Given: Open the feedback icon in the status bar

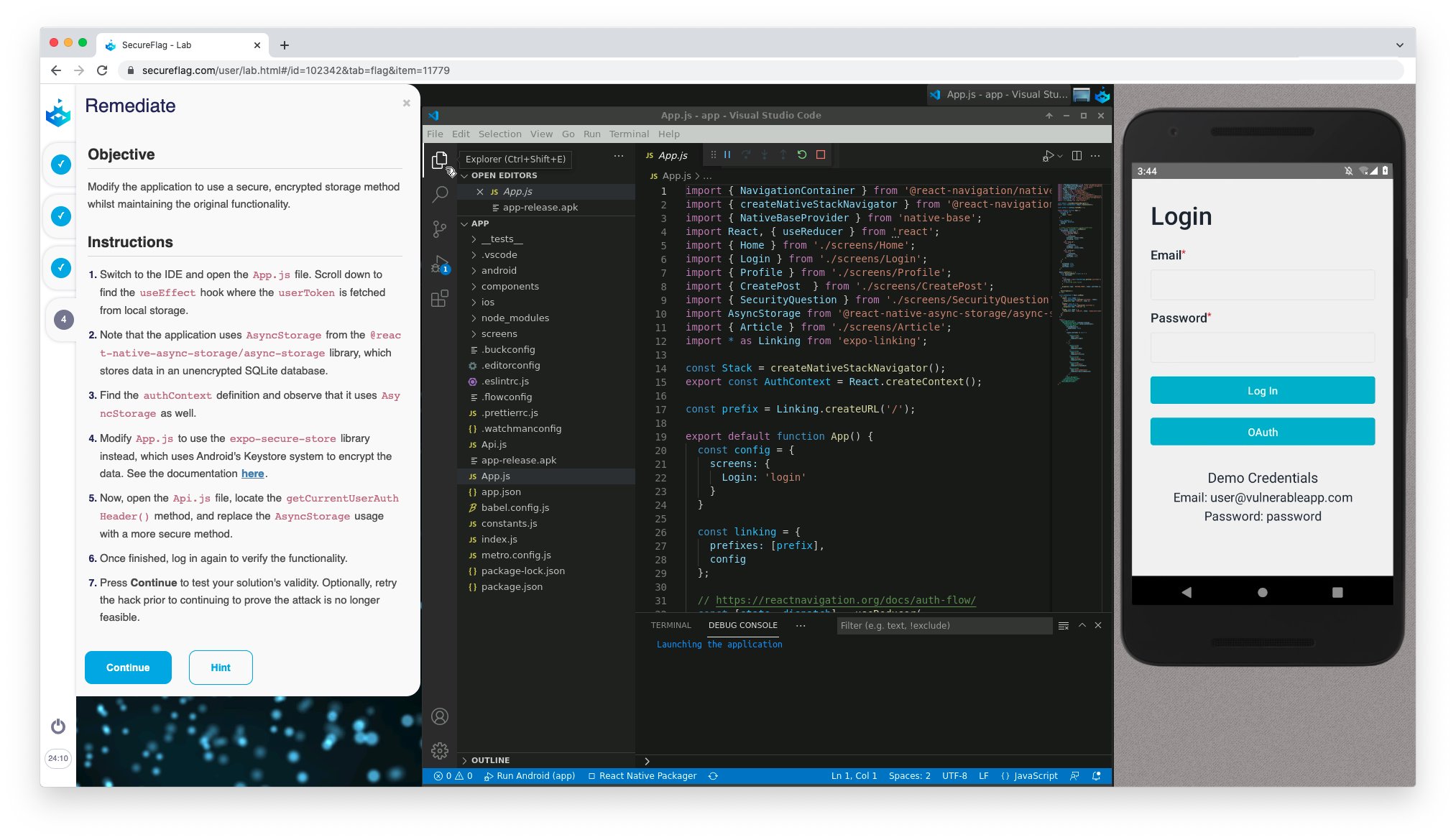Looking at the screenshot, I should [x=1075, y=776].
